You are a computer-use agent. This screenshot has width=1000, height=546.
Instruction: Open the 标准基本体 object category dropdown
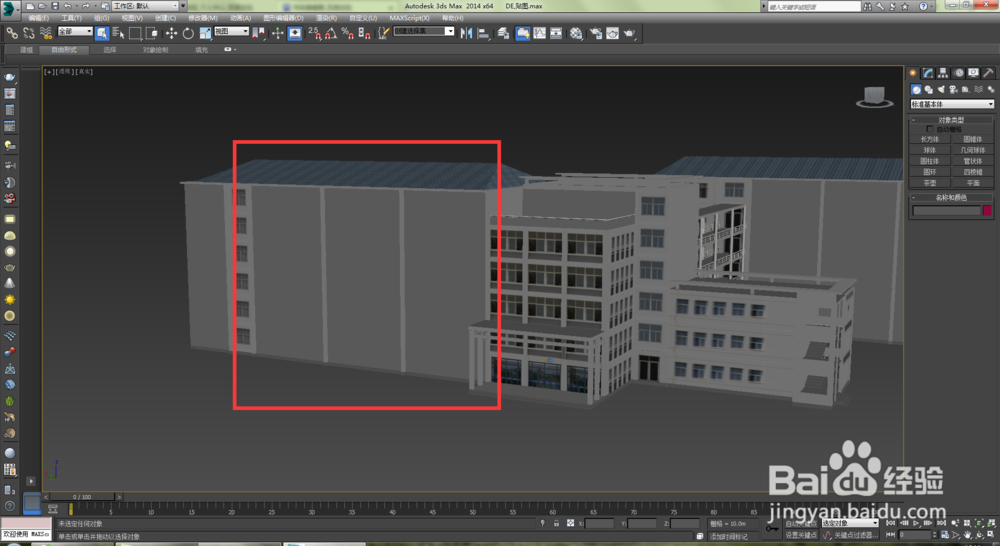point(952,104)
